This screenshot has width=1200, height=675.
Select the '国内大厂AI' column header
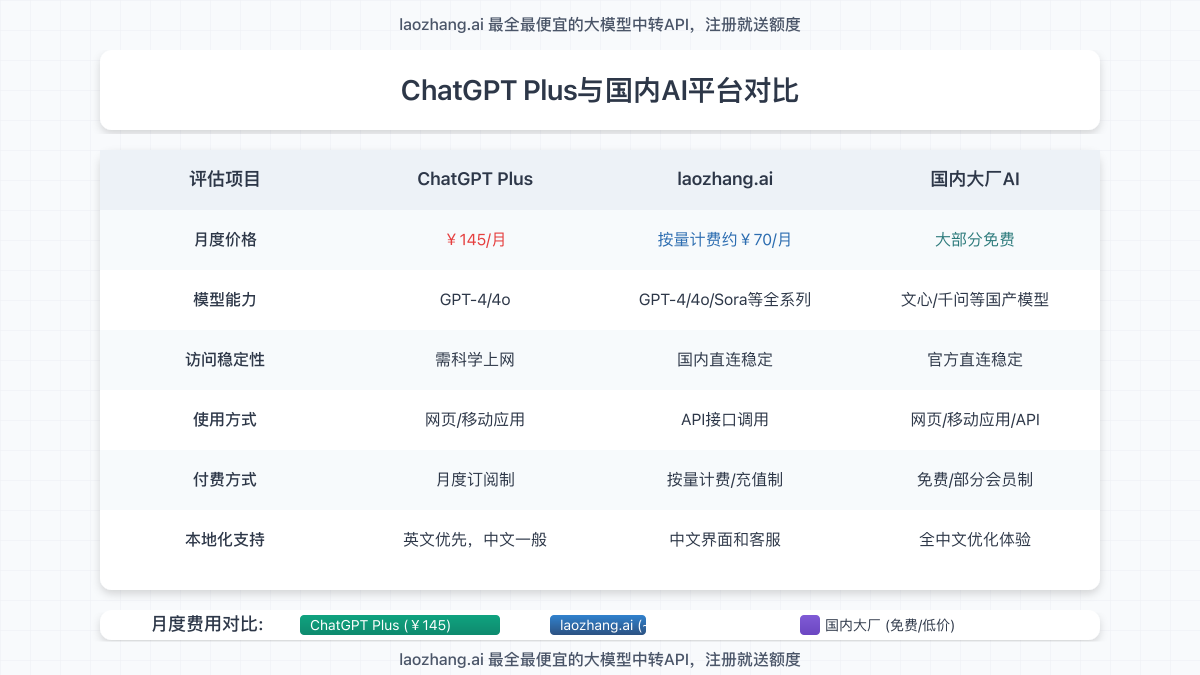pyautogui.click(x=975, y=180)
